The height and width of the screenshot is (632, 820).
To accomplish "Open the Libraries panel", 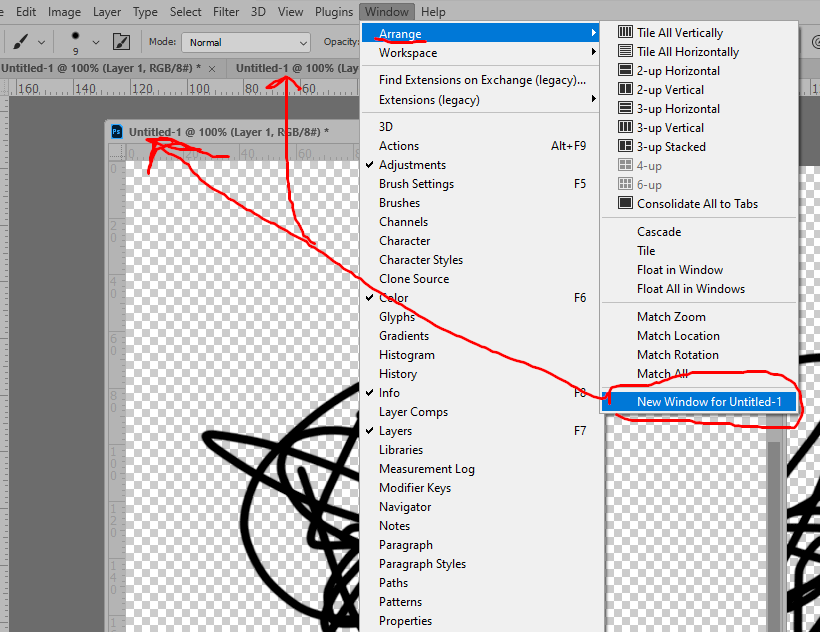I will coord(480,450).
